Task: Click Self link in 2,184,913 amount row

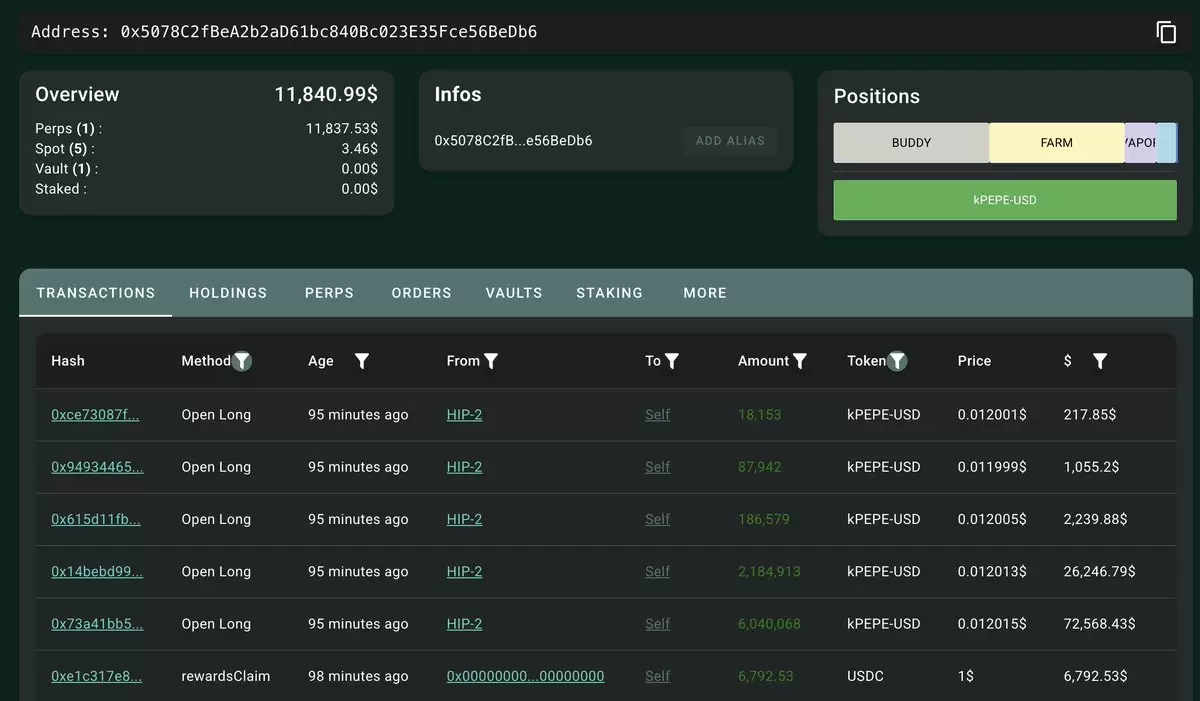Action: point(657,572)
